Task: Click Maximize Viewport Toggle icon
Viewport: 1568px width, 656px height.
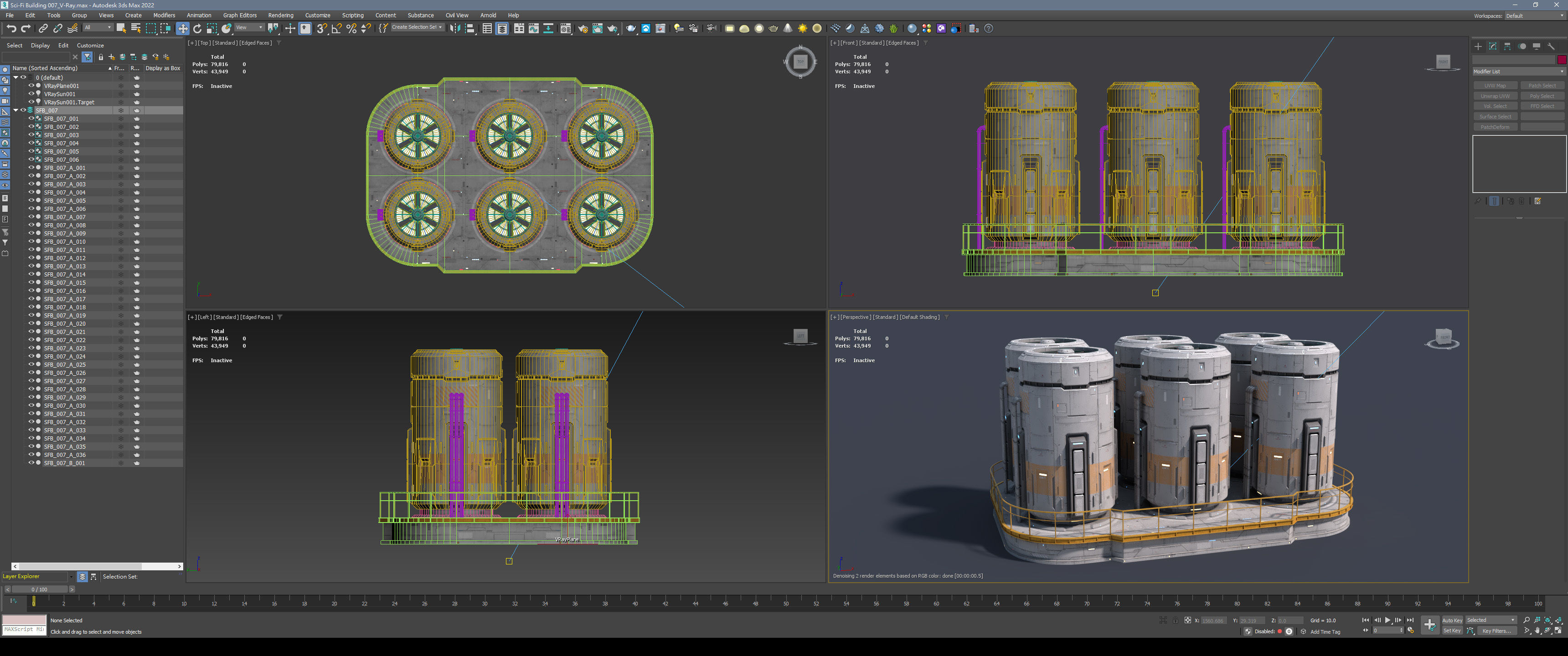Action: 1558,630
